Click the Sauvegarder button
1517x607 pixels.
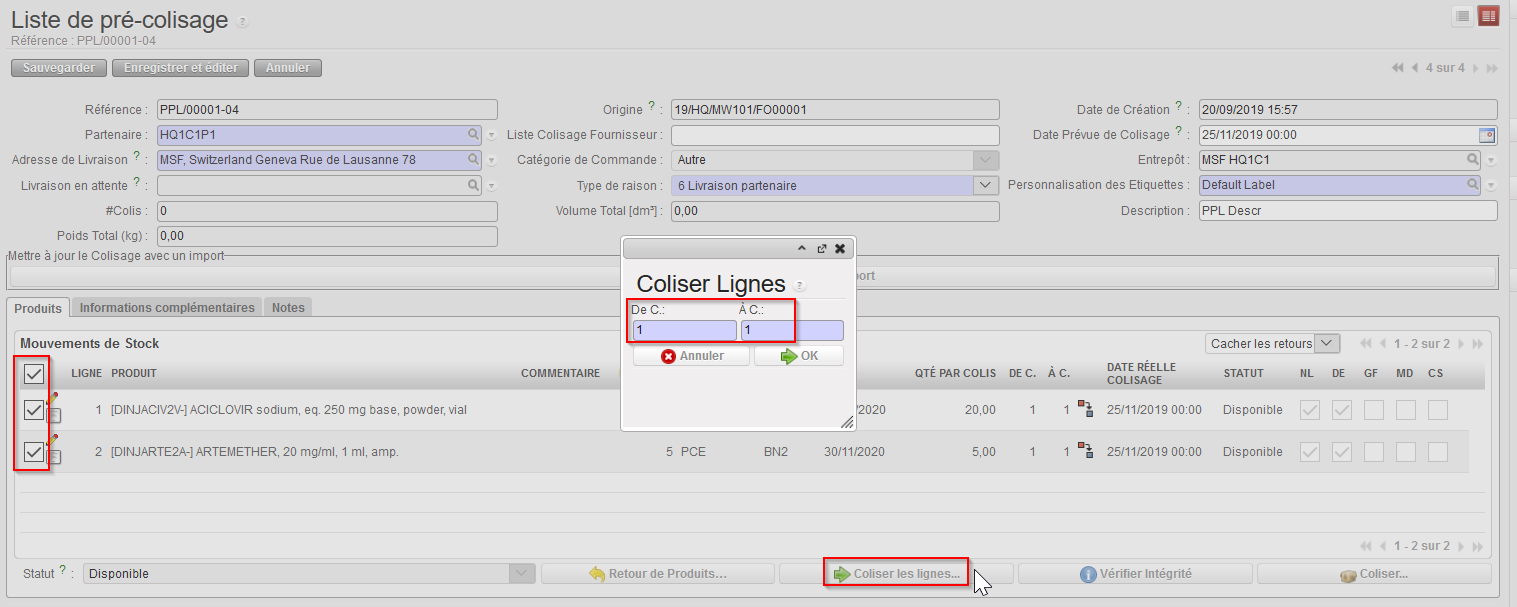pos(59,68)
